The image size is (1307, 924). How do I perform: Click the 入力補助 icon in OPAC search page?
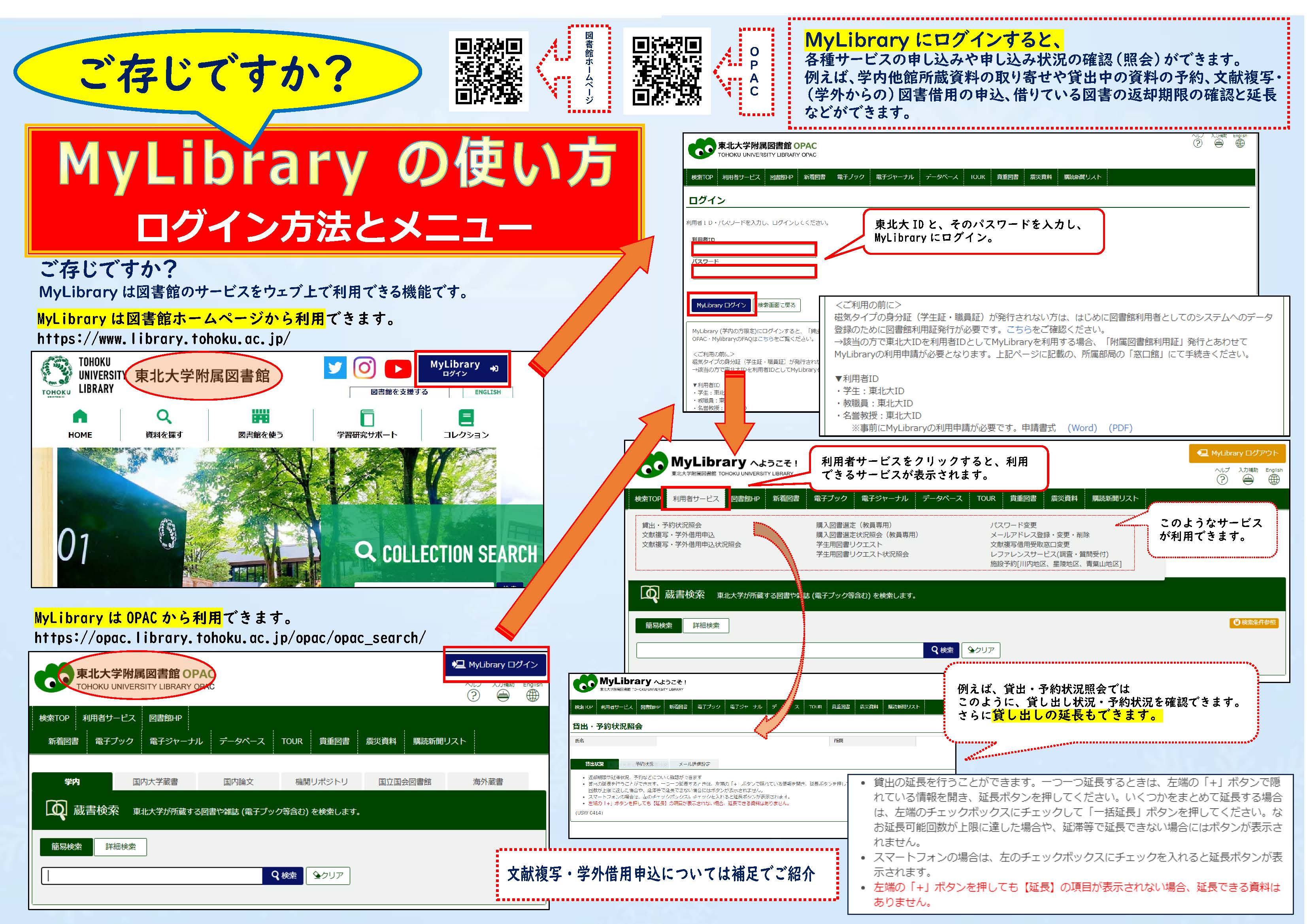(x=503, y=695)
